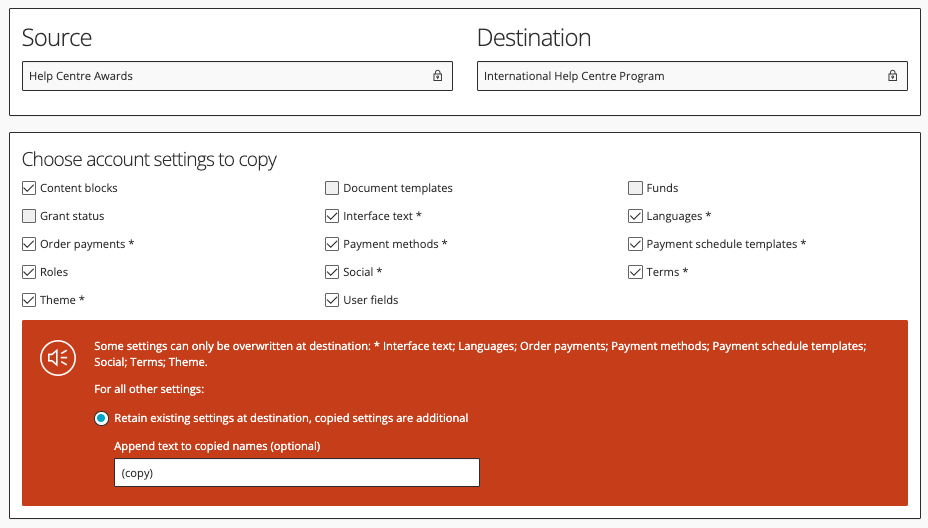Enable the Document templates checkbox
Screen dimensions: 928x528
332,188
